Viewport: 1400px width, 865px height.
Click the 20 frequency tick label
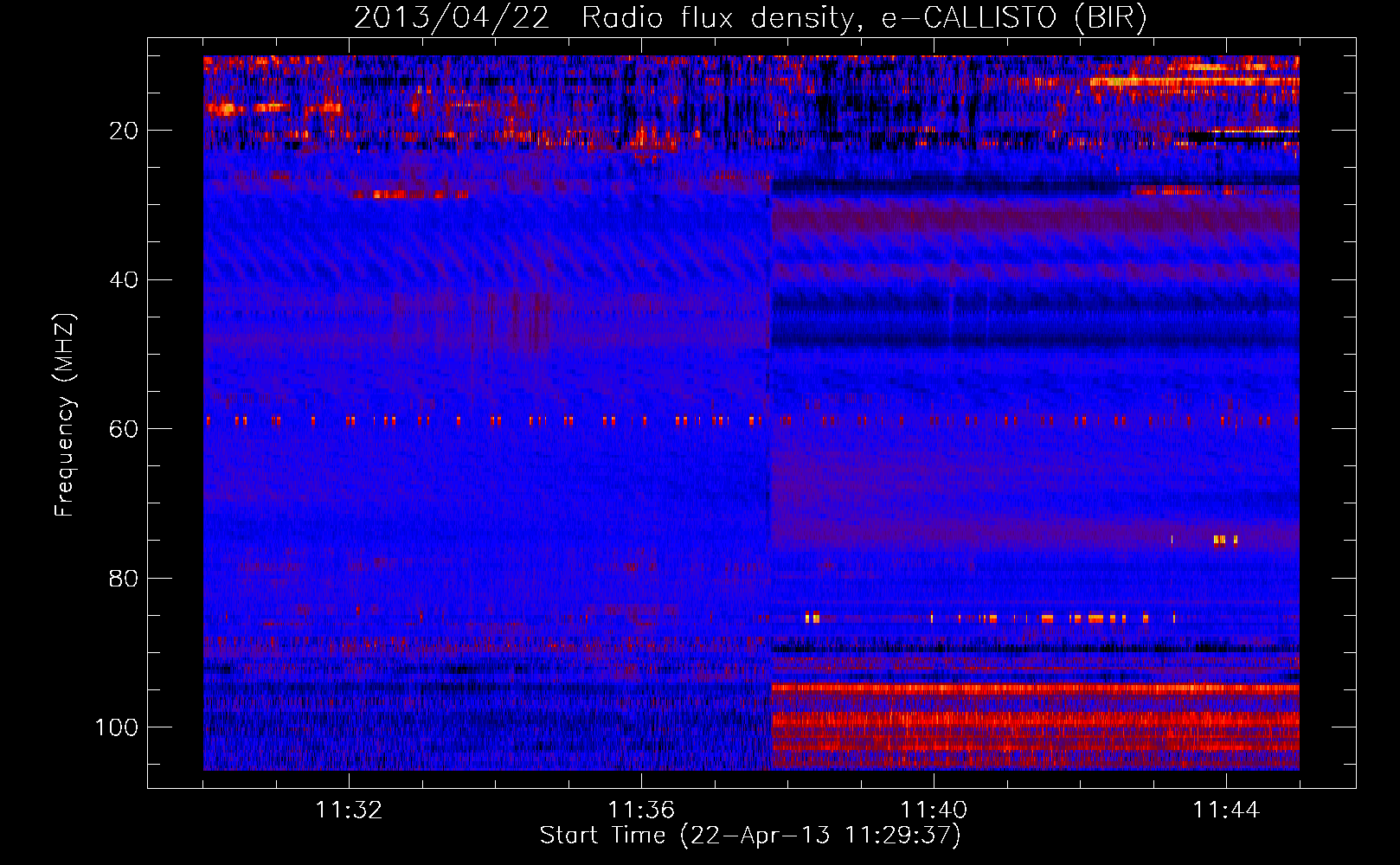tap(124, 131)
